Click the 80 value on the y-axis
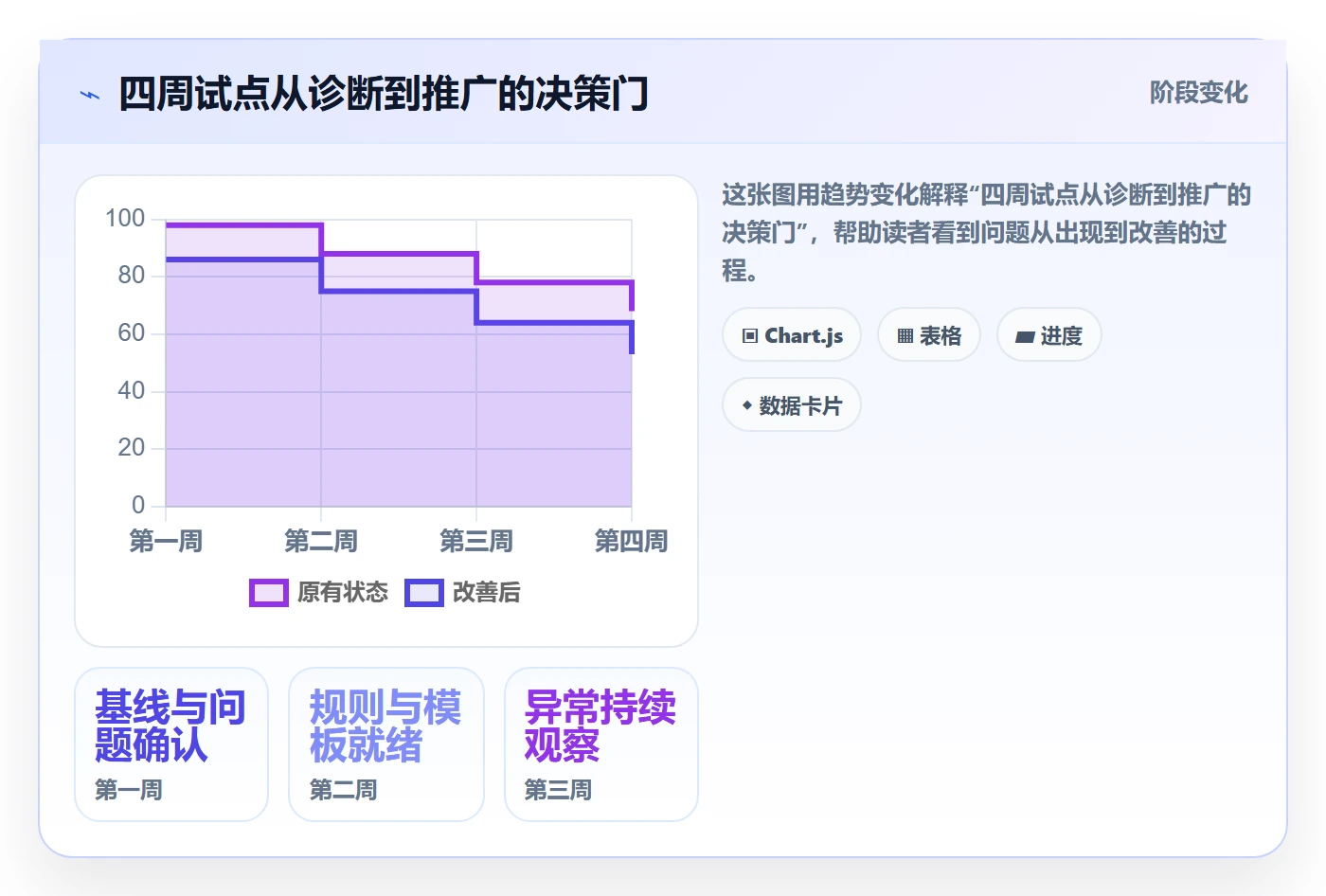 (x=132, y=276)
